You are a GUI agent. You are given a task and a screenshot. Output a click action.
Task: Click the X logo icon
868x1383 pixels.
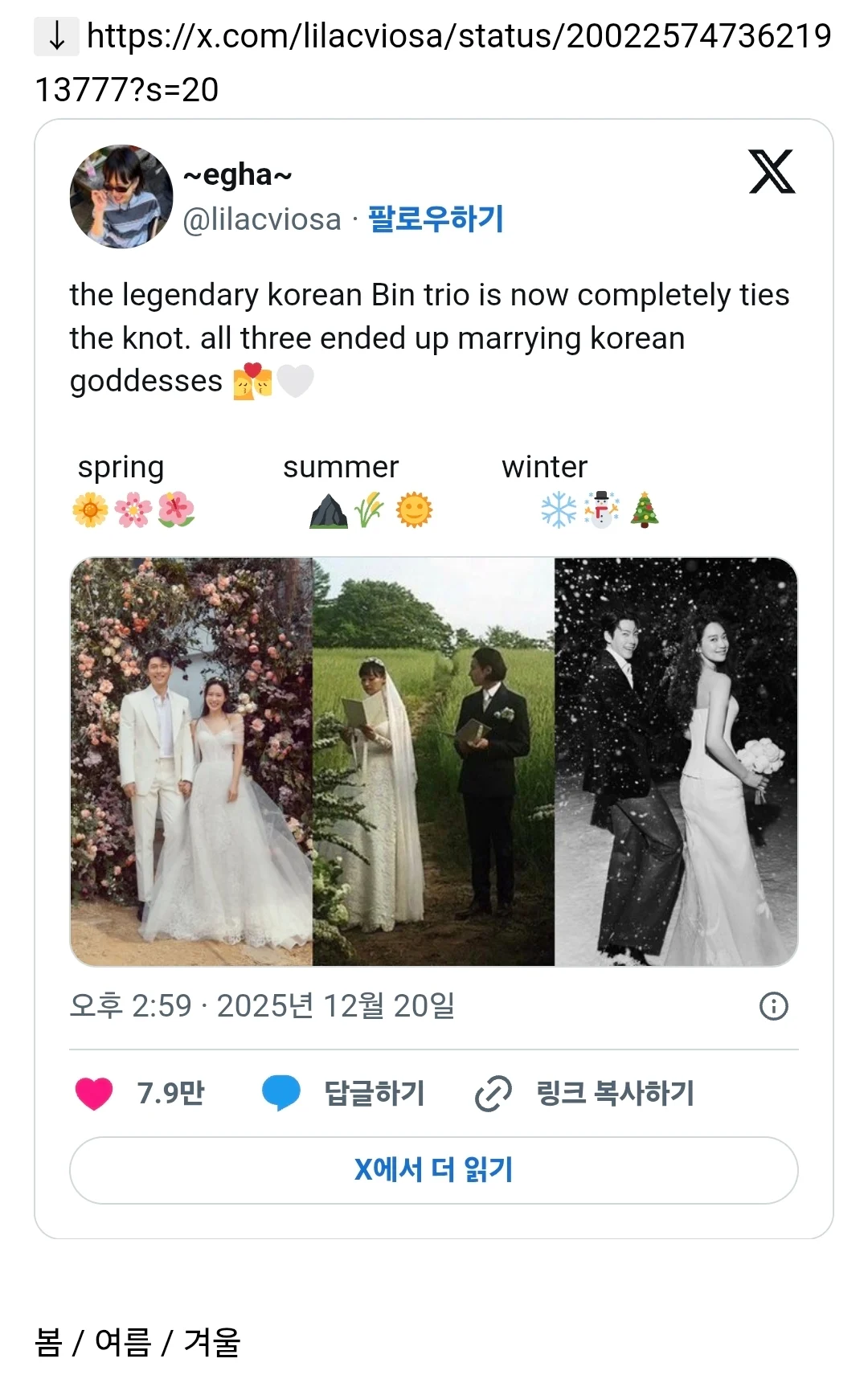(772, 172)
